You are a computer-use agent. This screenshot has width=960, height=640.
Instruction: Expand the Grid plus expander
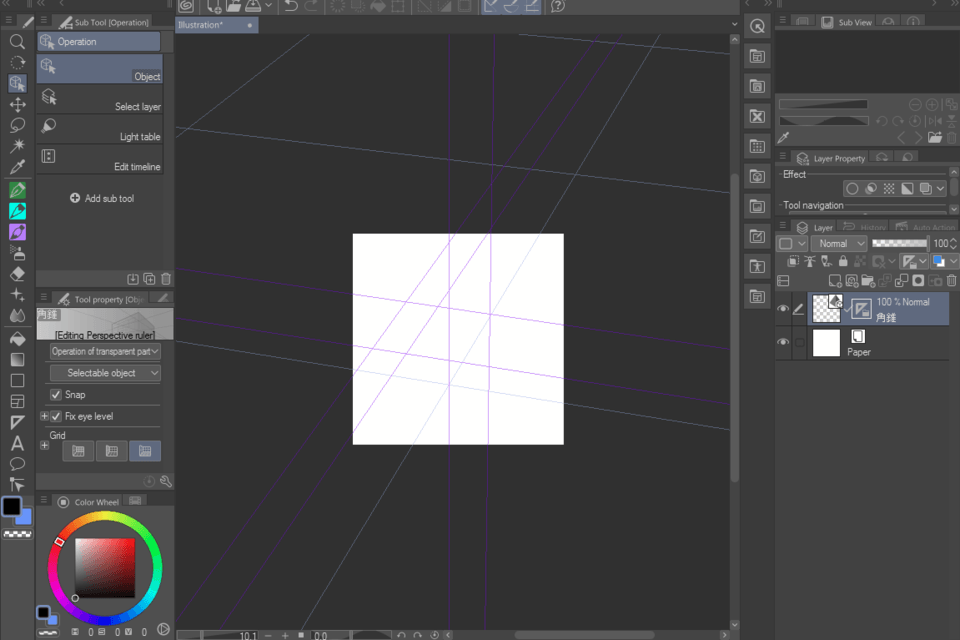(x=44, y=446)
